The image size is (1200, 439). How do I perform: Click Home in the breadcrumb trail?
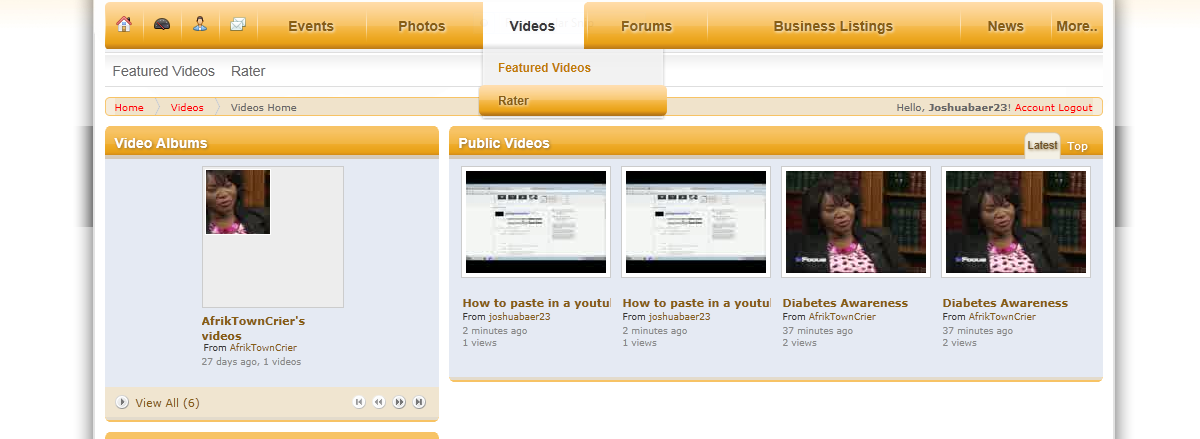coord(129,107)
